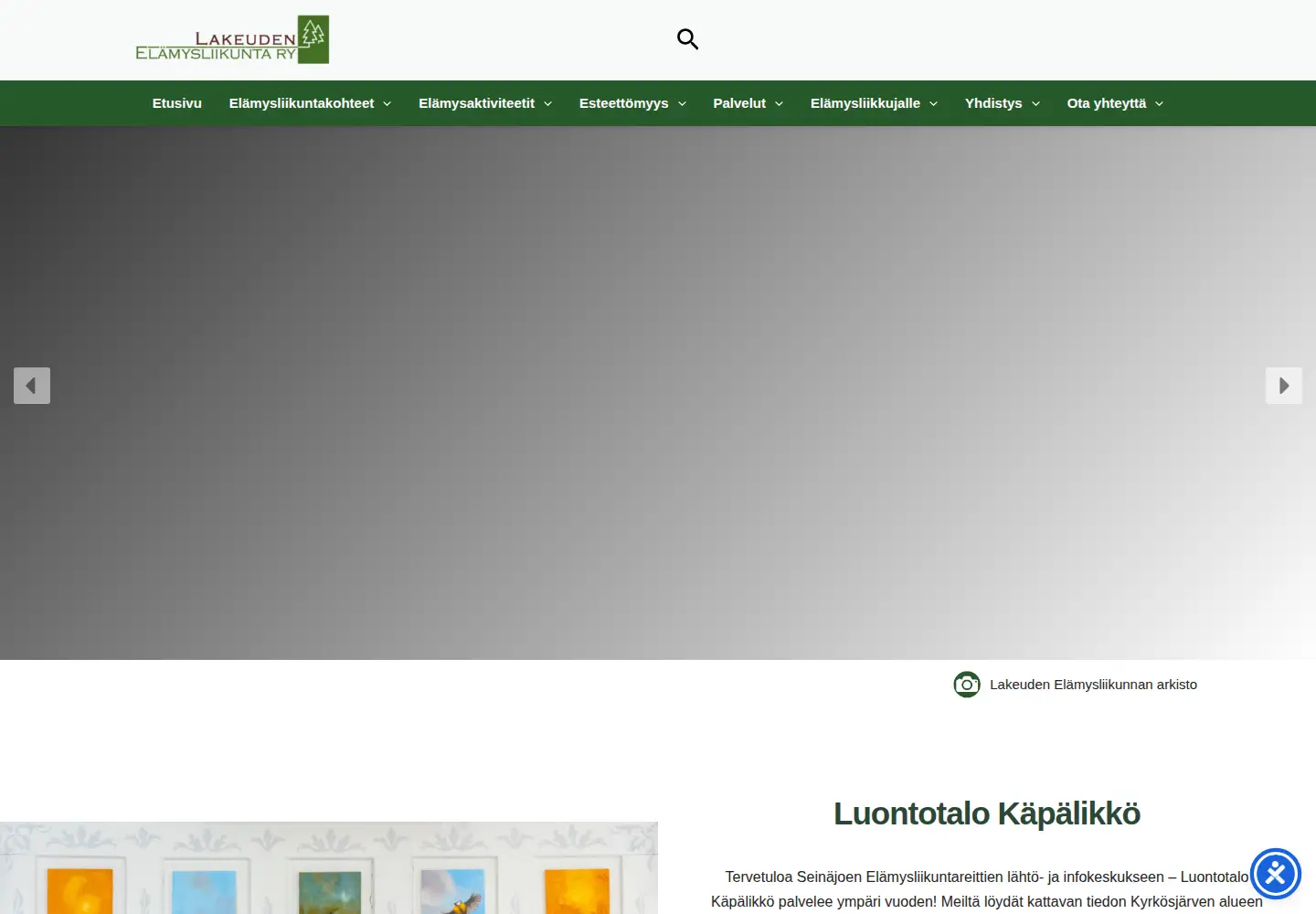
Task: Click the Lakeuden Elämysliikunnan arkisto caption
Action: tap(1093, 685)
